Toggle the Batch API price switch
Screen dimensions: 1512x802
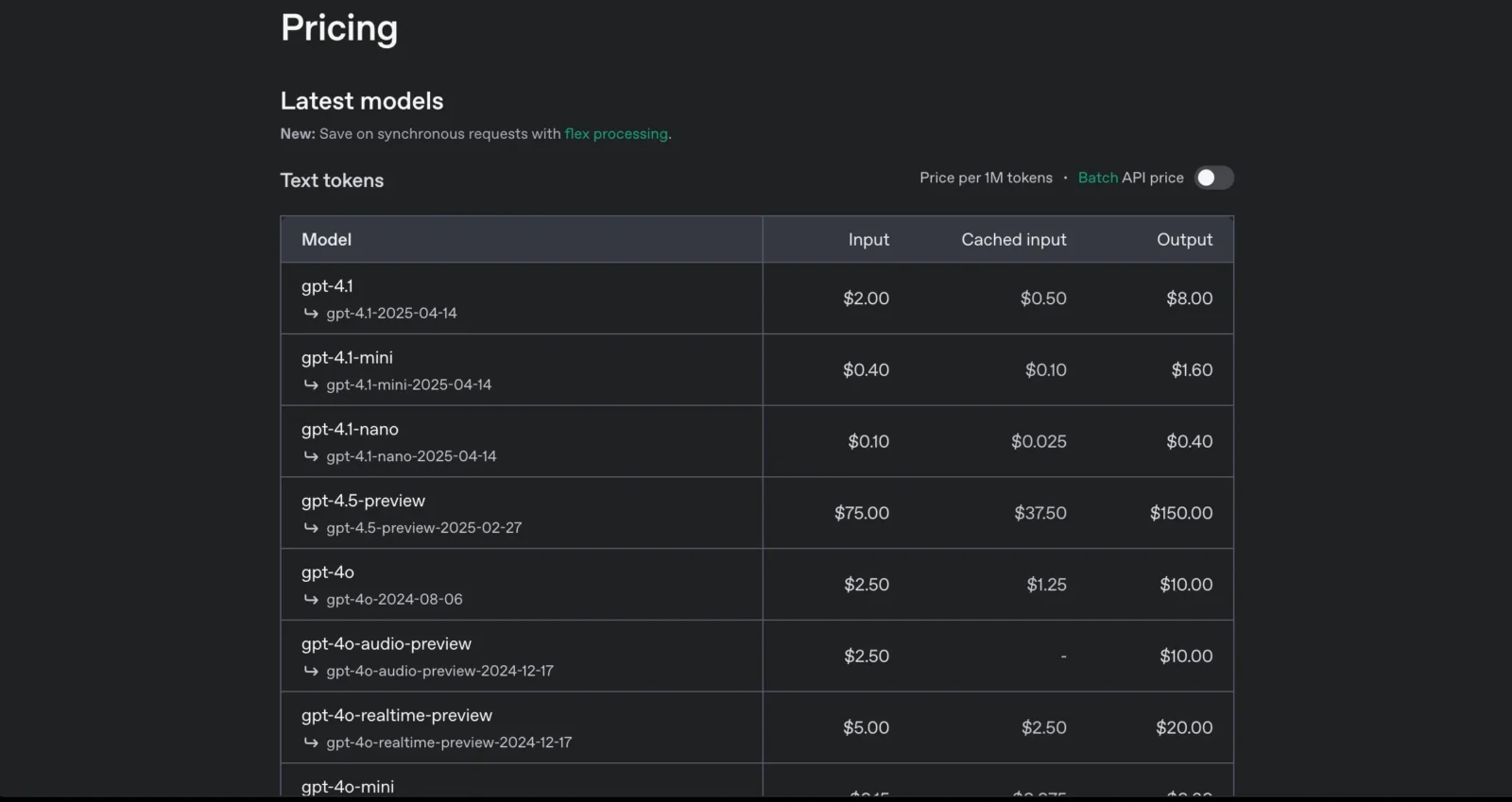[x=1214, y=178]
